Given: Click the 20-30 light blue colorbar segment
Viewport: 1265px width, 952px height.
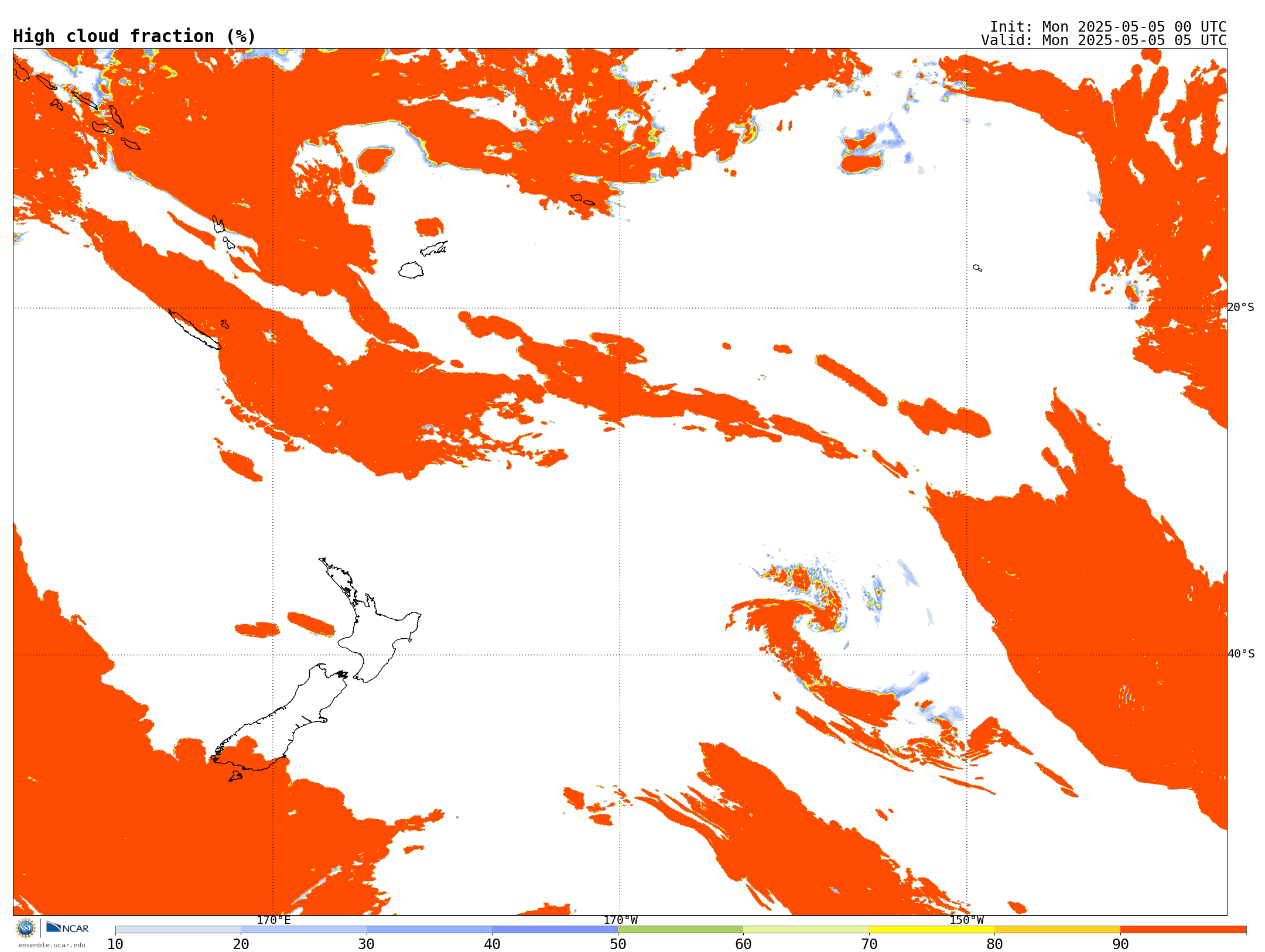Looking at the screenshot, I should coord(303,930).
